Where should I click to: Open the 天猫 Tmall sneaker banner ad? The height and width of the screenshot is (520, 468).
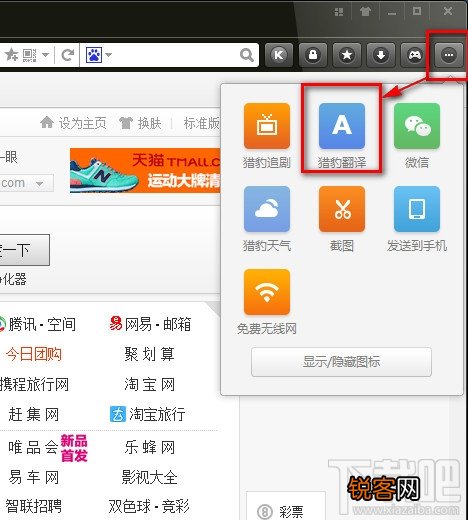coord(145,170)
